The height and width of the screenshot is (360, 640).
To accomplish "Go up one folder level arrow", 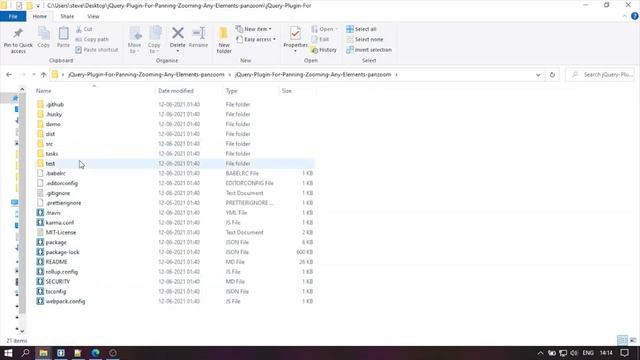I will point(43,75).
